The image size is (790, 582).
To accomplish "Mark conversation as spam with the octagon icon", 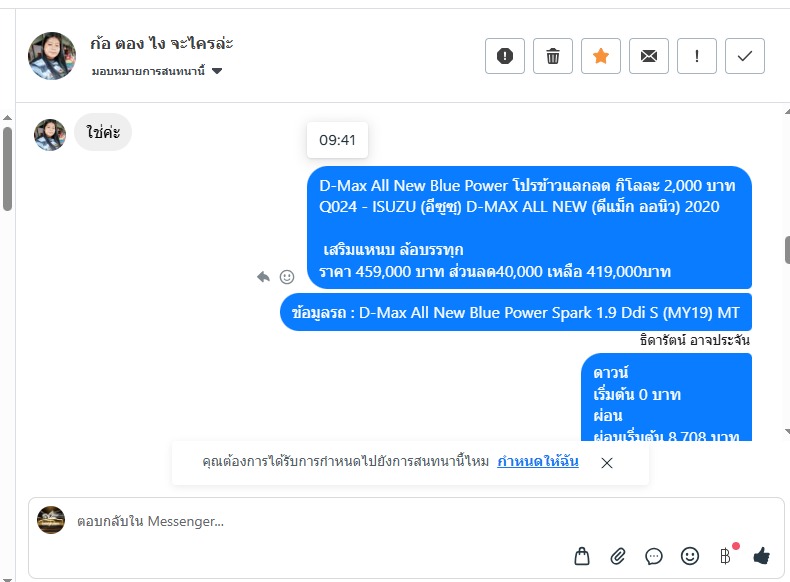I will point(504,56).
